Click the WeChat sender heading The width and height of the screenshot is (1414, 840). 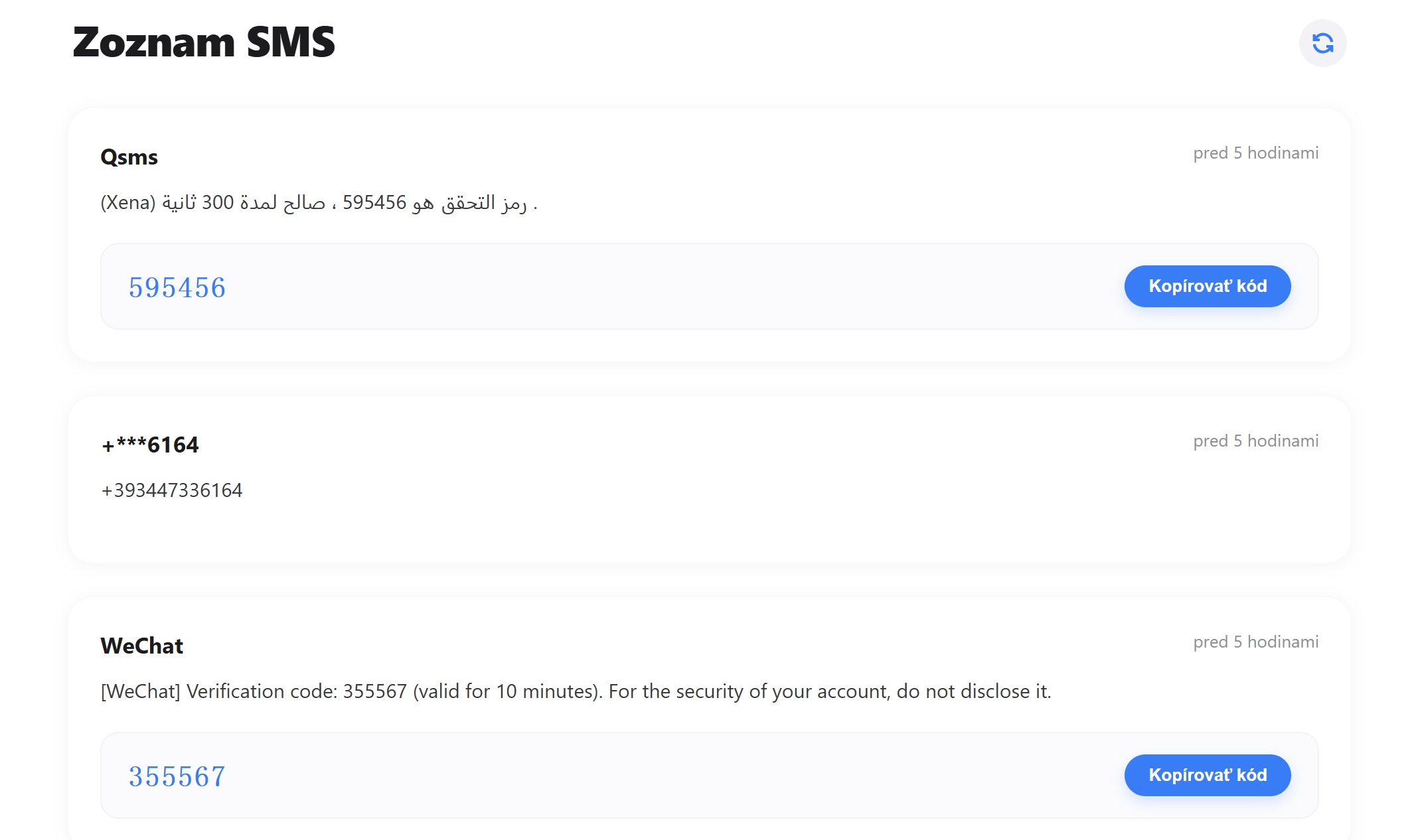[x=142, y=646]
